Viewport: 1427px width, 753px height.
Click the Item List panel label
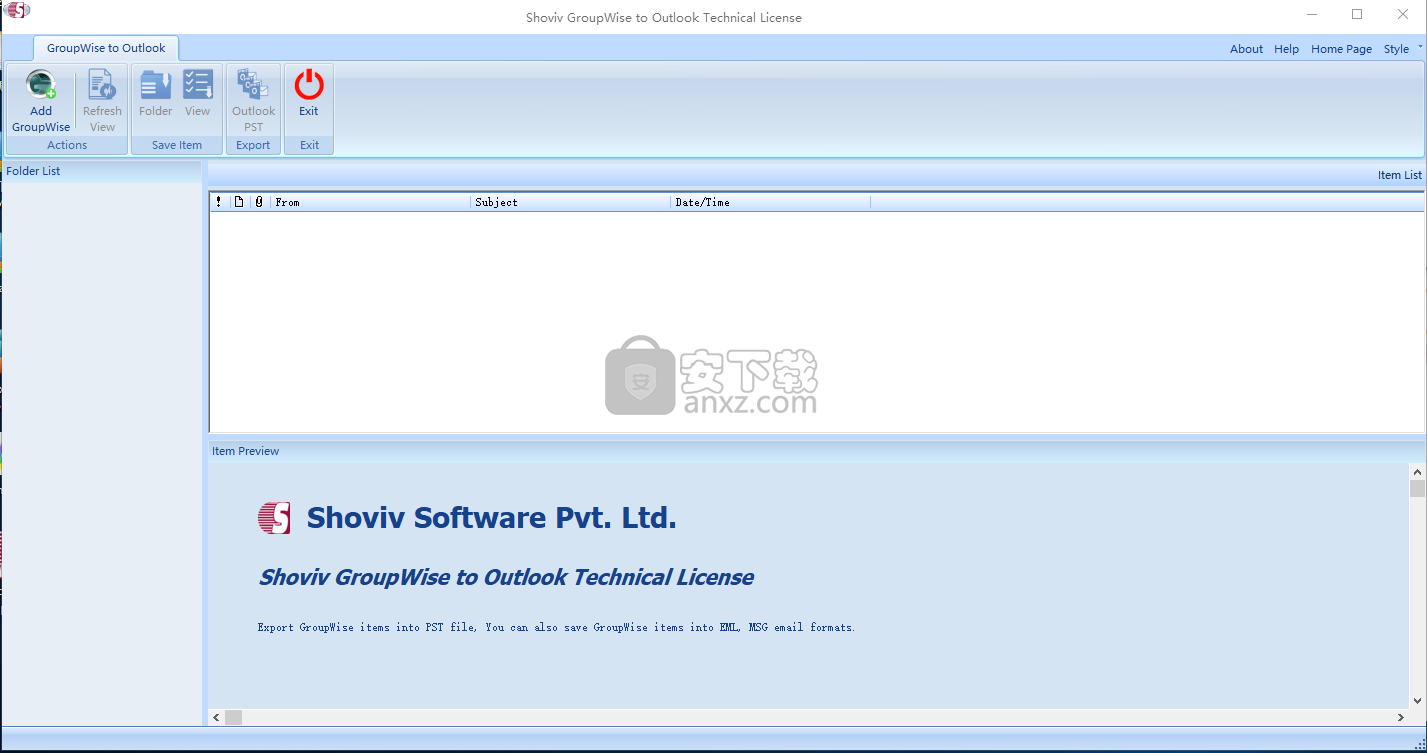point(1399,175)
